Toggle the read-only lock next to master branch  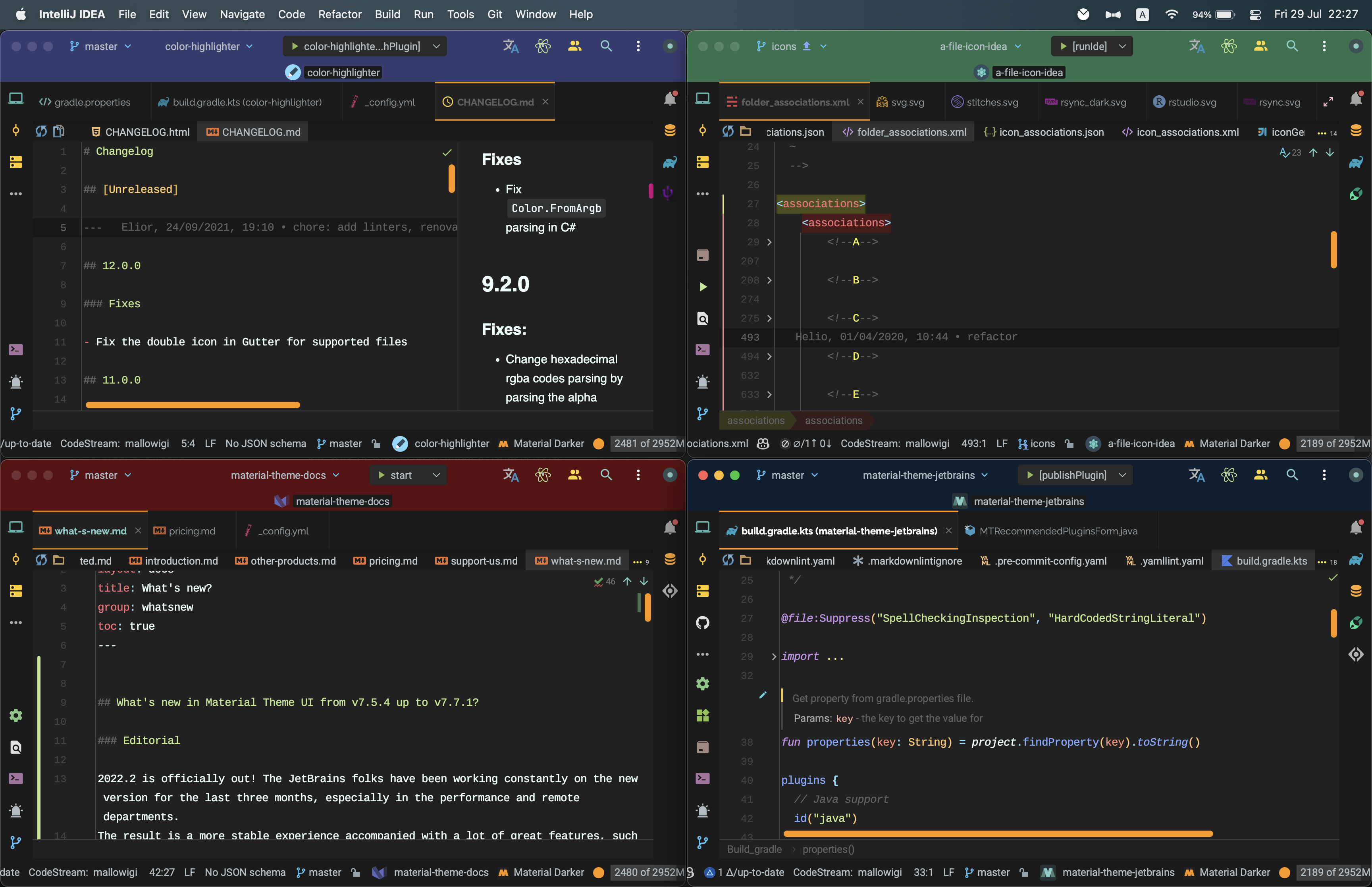pos(376,443)
